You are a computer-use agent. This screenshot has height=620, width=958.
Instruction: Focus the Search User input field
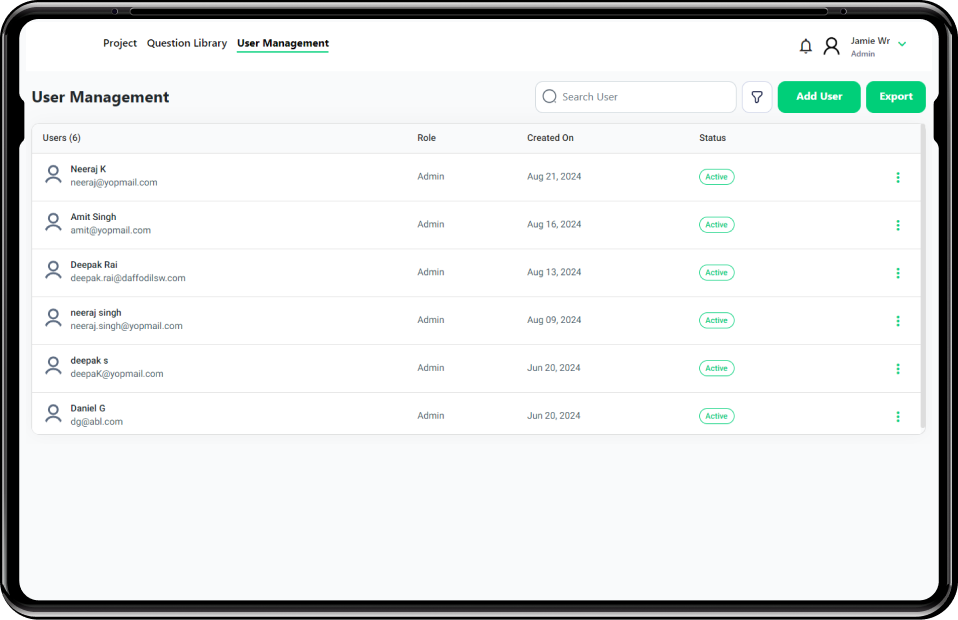pos(640,97)
